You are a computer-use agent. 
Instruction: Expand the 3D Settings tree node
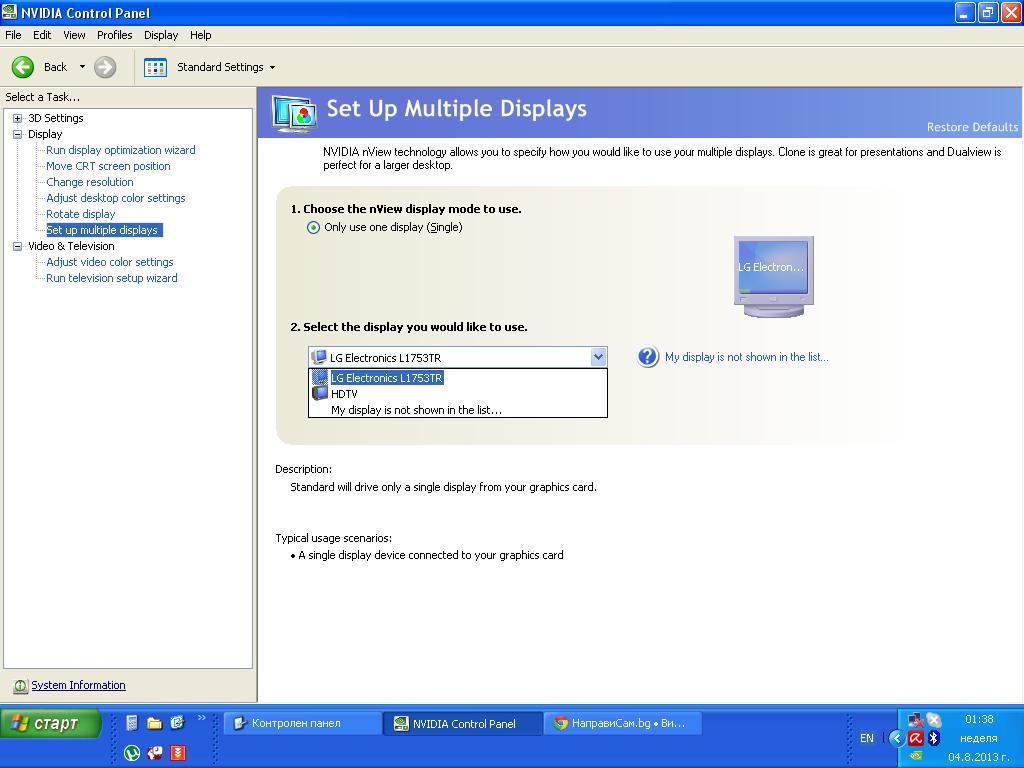pos(18,118)
